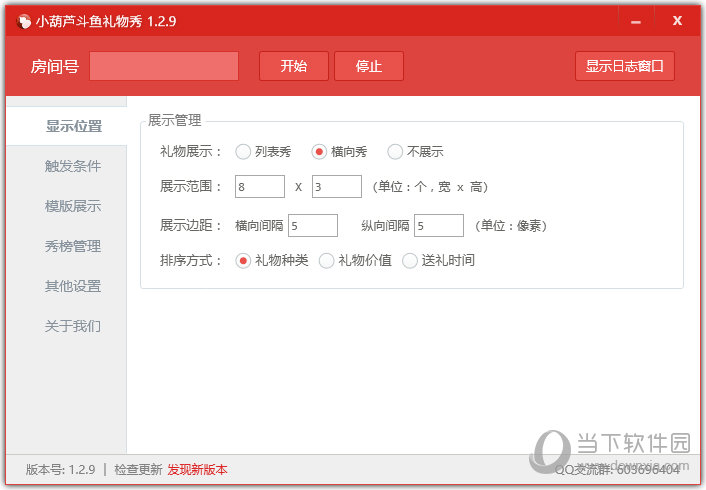Click the 展示范围： label
Screen dimensions: 706x490
(191, 186)
